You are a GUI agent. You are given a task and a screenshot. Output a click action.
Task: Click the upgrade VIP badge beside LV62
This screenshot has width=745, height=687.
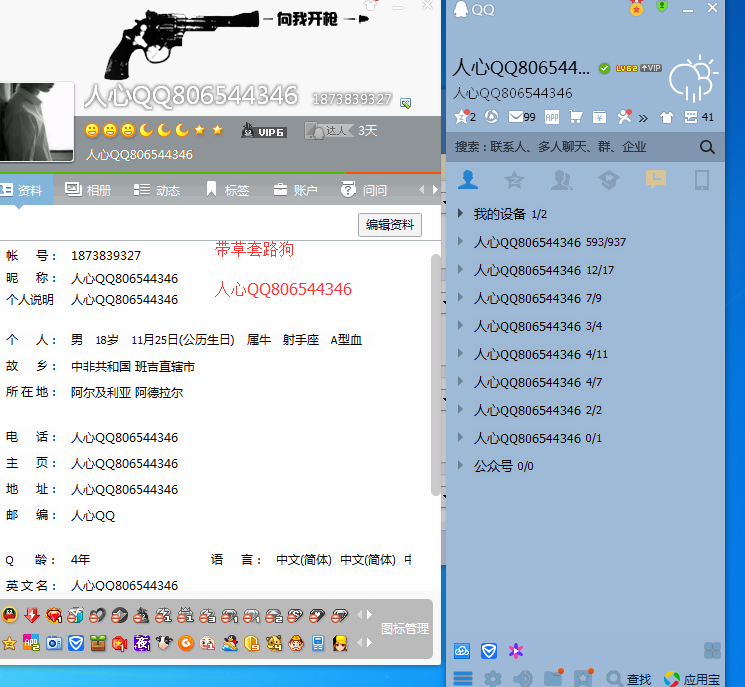(651, 68)
